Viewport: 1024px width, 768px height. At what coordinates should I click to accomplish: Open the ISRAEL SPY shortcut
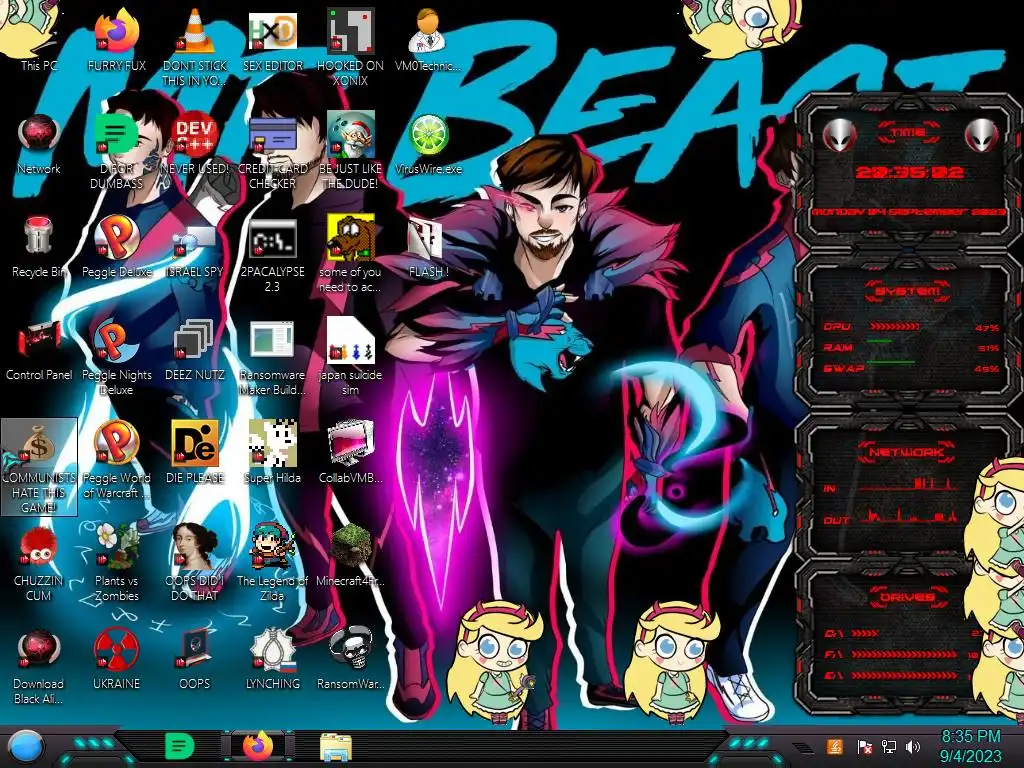195,240
